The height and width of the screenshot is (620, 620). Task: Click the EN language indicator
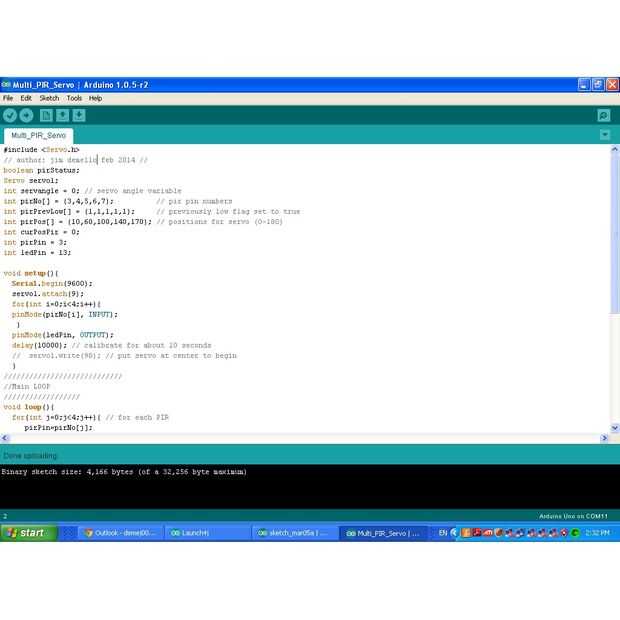(x=443, y=533)
